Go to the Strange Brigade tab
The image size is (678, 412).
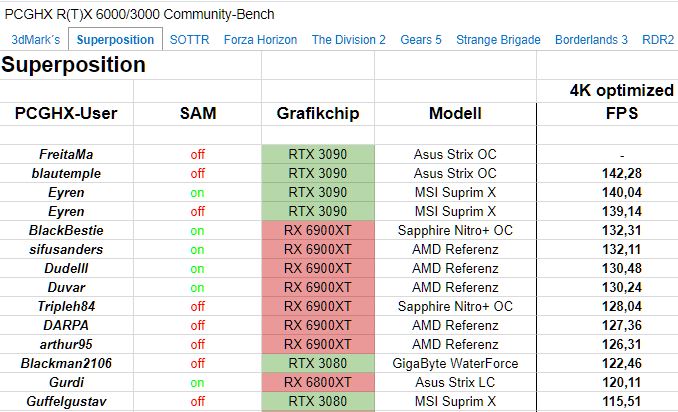(498, 40)
